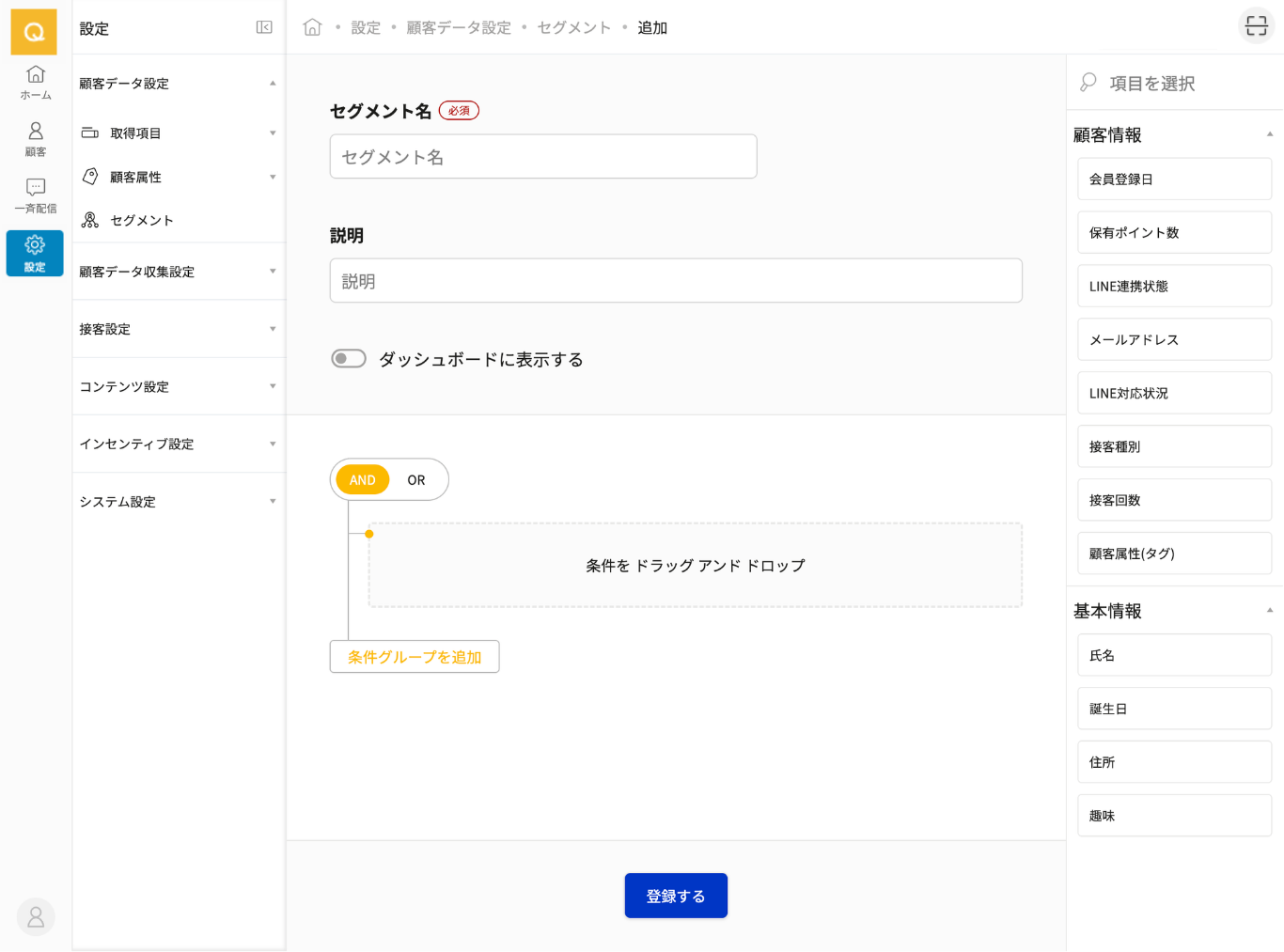1284x952 pixels.
Task: Click the 条件グループを追加 button
Action: 415,657
